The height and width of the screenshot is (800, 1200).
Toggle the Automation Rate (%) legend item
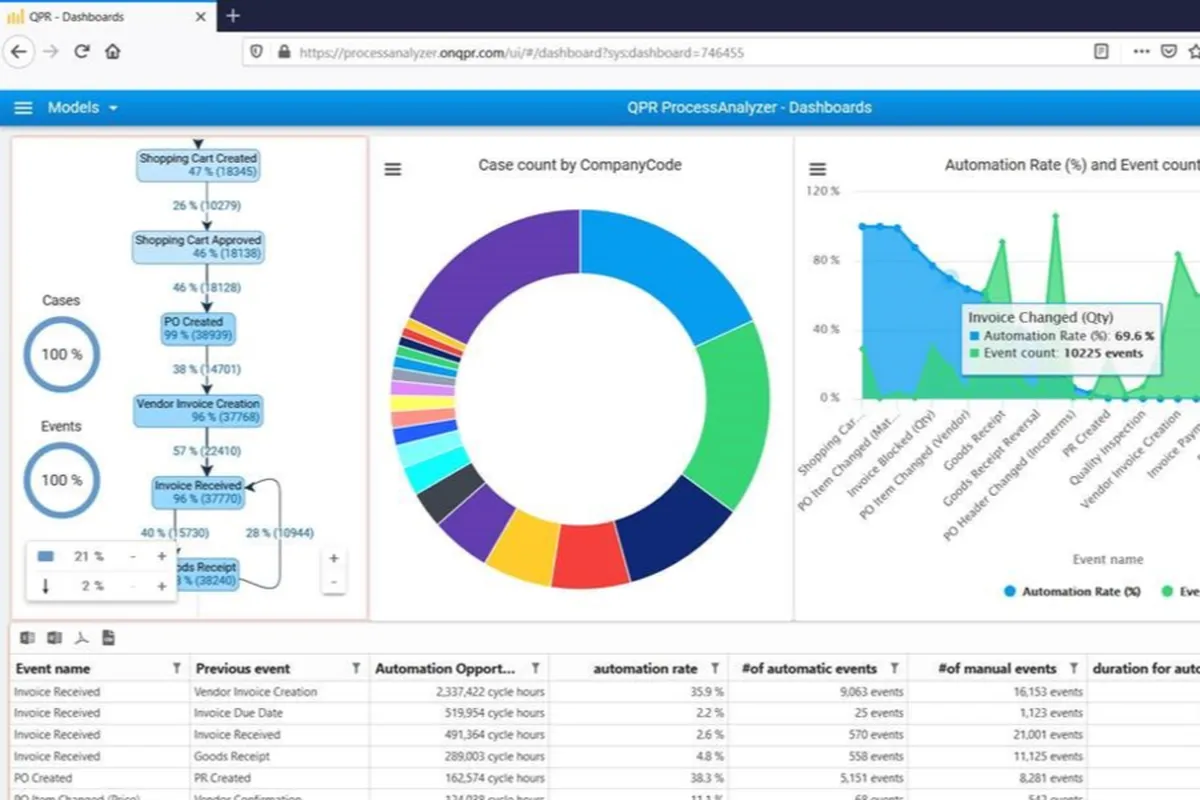click(1071, 592)
